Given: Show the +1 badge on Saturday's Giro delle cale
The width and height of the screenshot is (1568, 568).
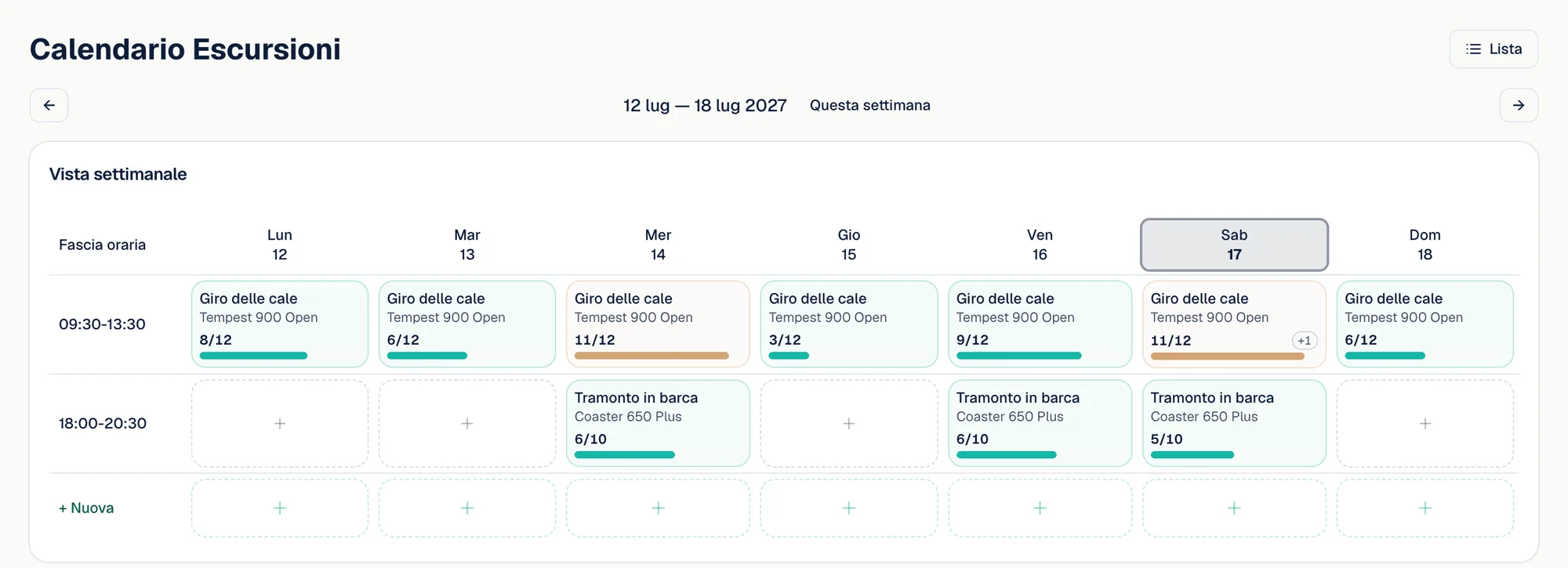Looking at the screenshot, I should click(x=1304, y=340).
